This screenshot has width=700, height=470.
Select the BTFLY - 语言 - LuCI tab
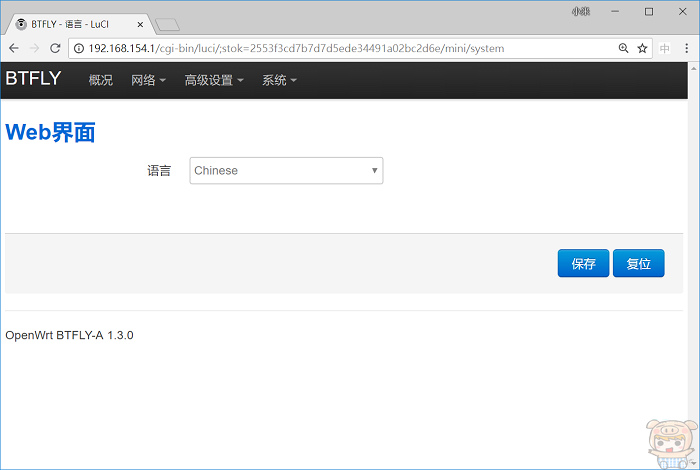coord(80,25)
